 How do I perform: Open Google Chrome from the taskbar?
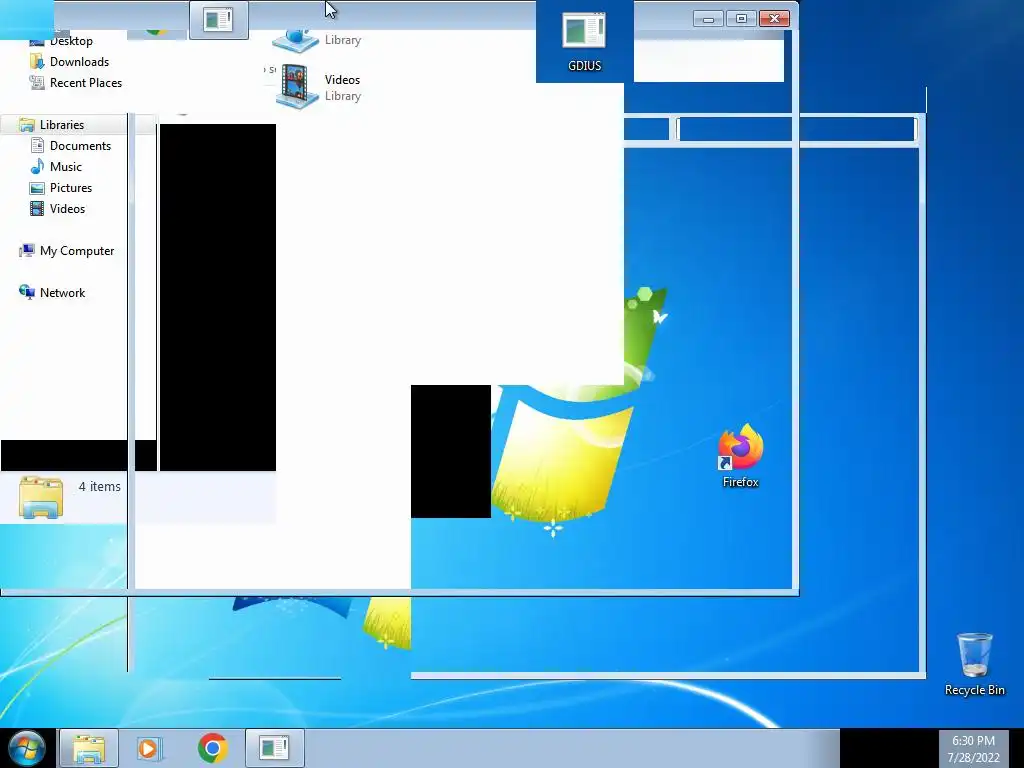212,748
